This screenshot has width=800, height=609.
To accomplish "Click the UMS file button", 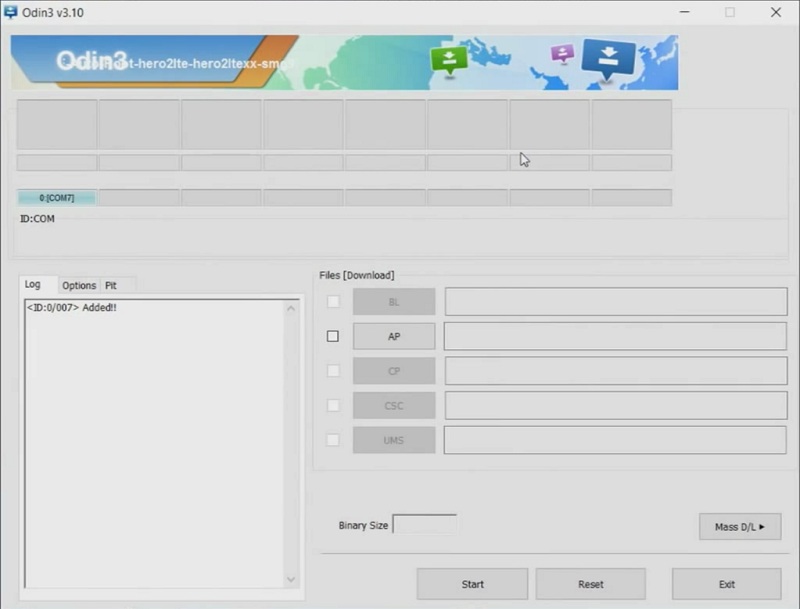I will tap(394, 440).
